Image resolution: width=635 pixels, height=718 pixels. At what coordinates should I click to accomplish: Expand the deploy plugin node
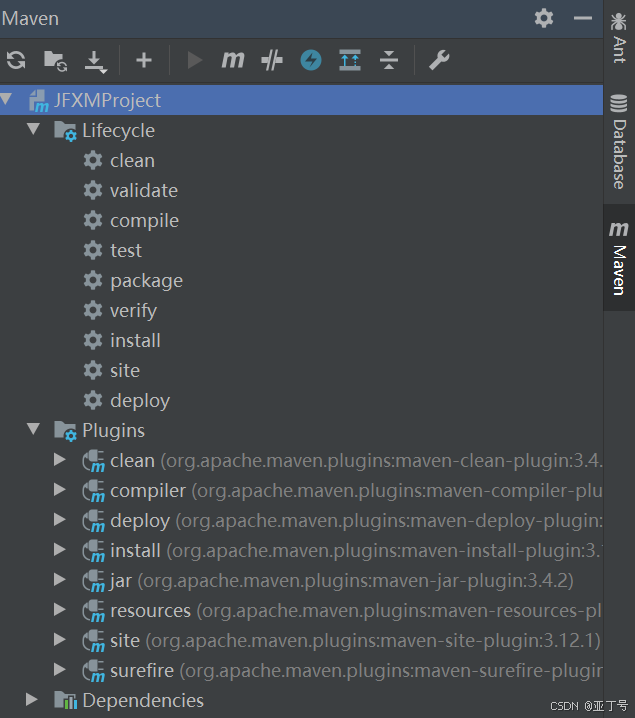(60, 519)
